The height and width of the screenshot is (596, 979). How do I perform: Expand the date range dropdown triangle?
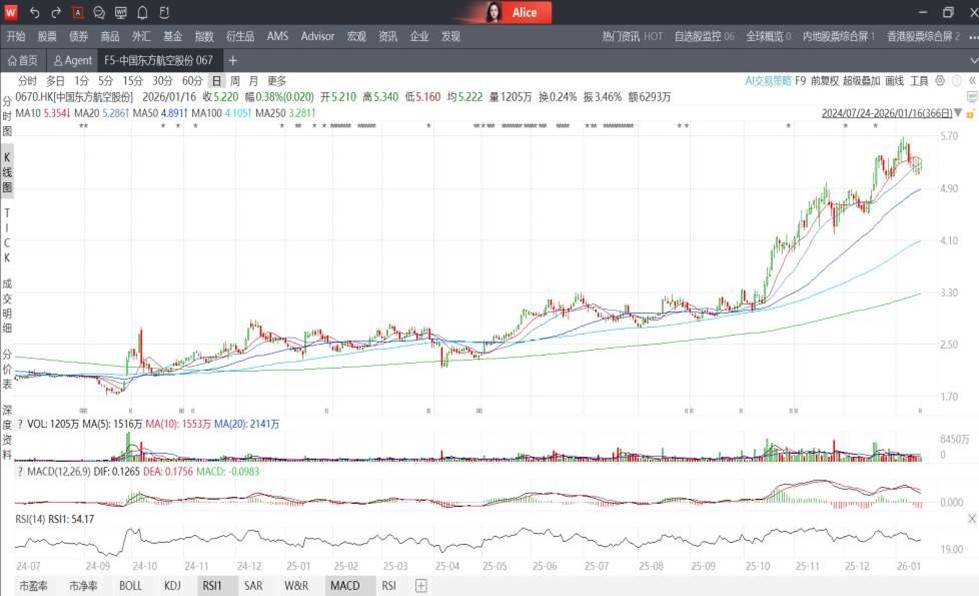click(x=958, y=113)
